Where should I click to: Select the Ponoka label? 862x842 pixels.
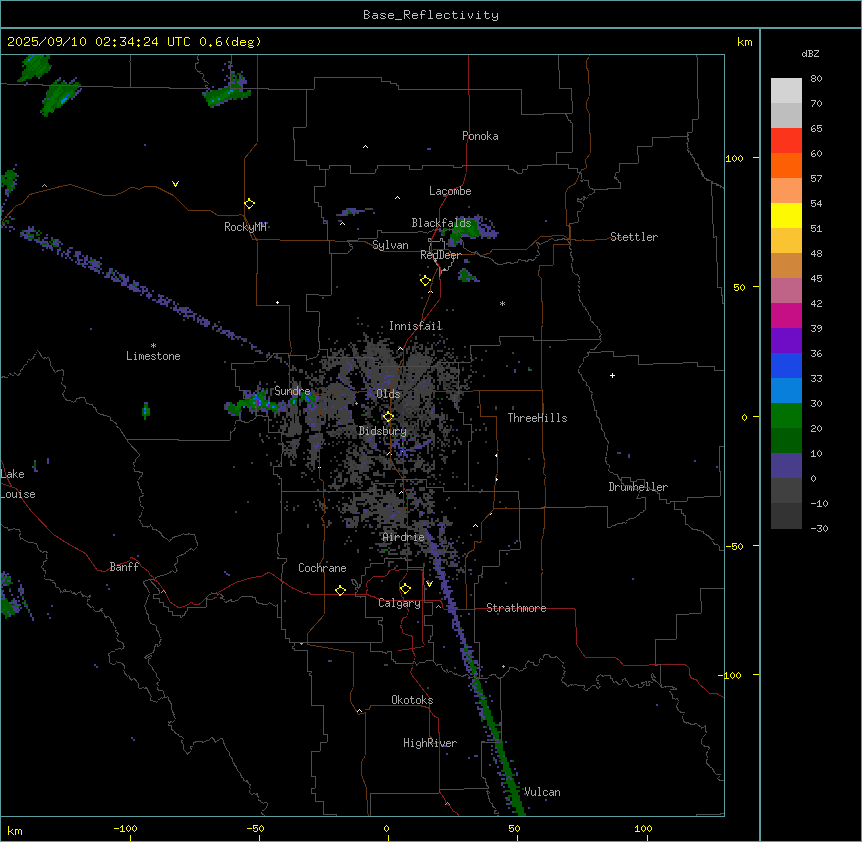[x=480, y=136]
